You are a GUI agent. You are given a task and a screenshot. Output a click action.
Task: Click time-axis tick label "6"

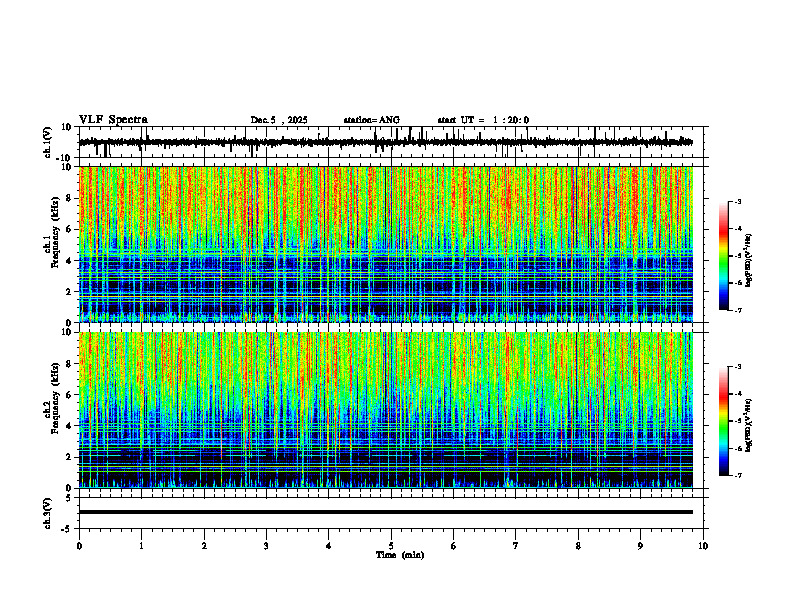click(454, 546)
